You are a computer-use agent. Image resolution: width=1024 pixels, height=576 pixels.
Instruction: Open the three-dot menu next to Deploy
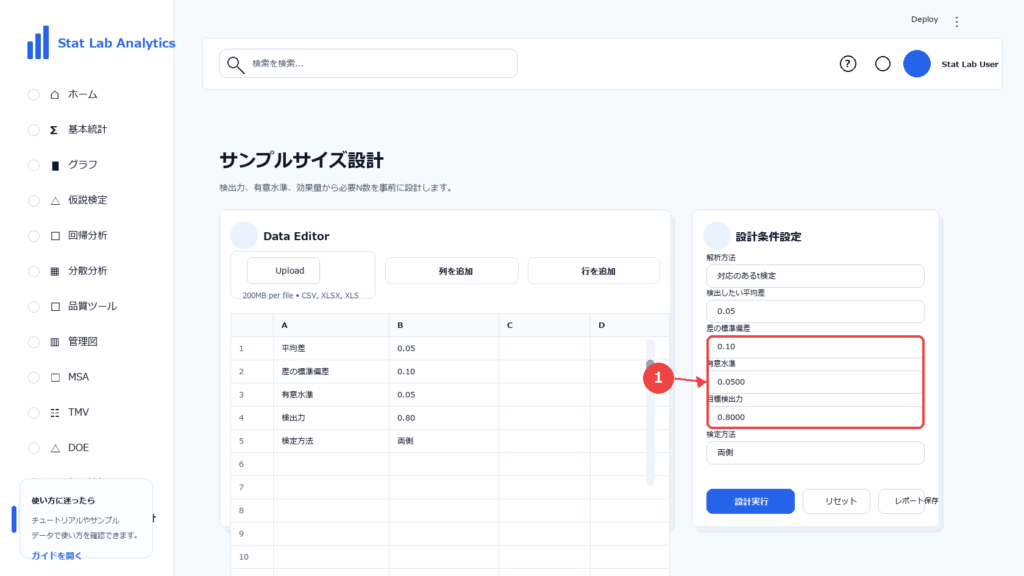coord(957,22)
